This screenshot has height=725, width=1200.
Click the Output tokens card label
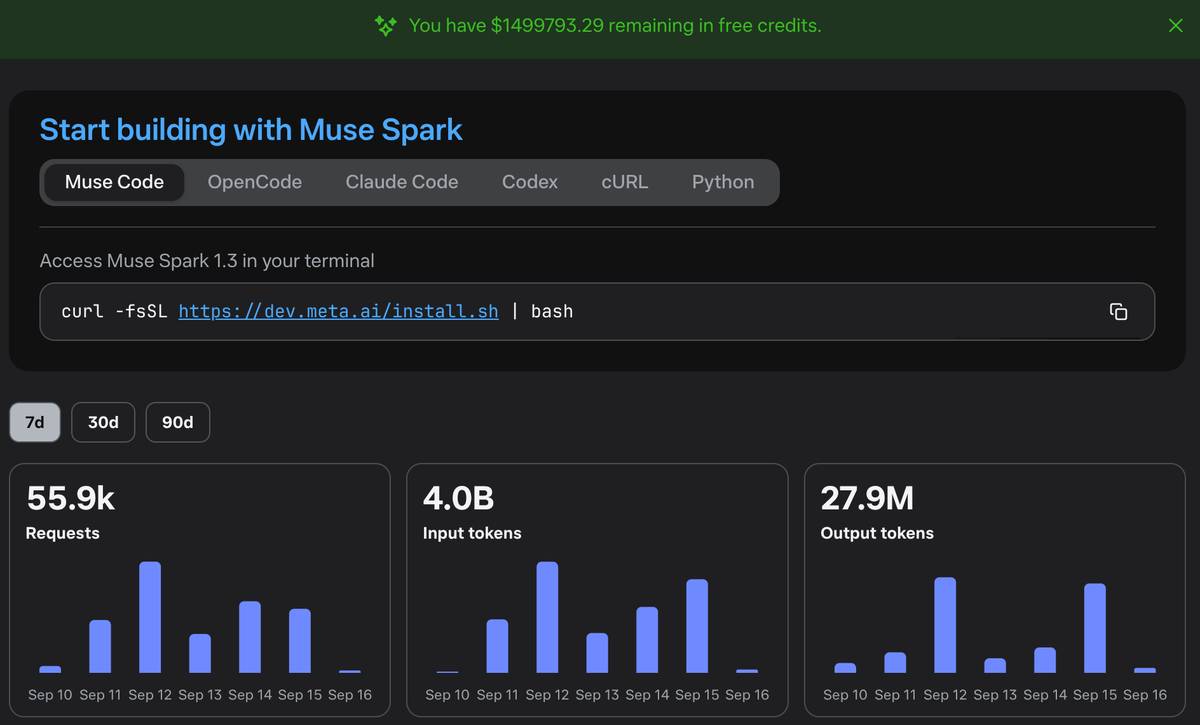point(877,533)
